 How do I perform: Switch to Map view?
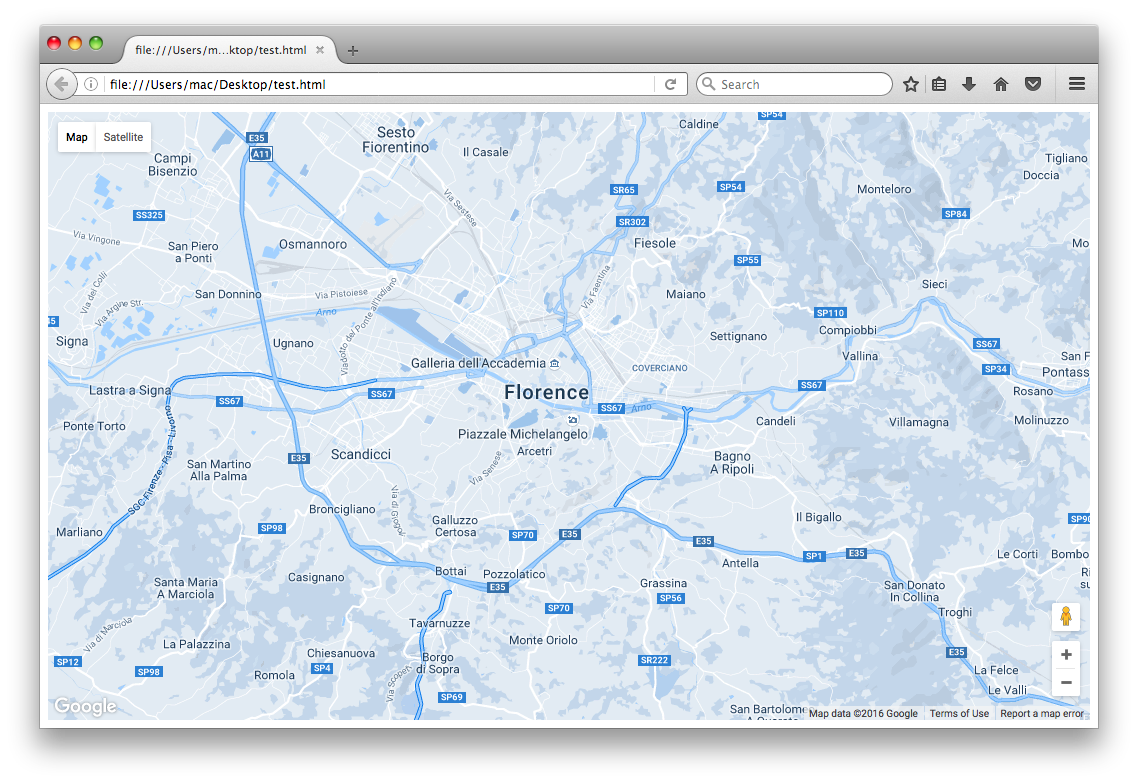[77, 137]
